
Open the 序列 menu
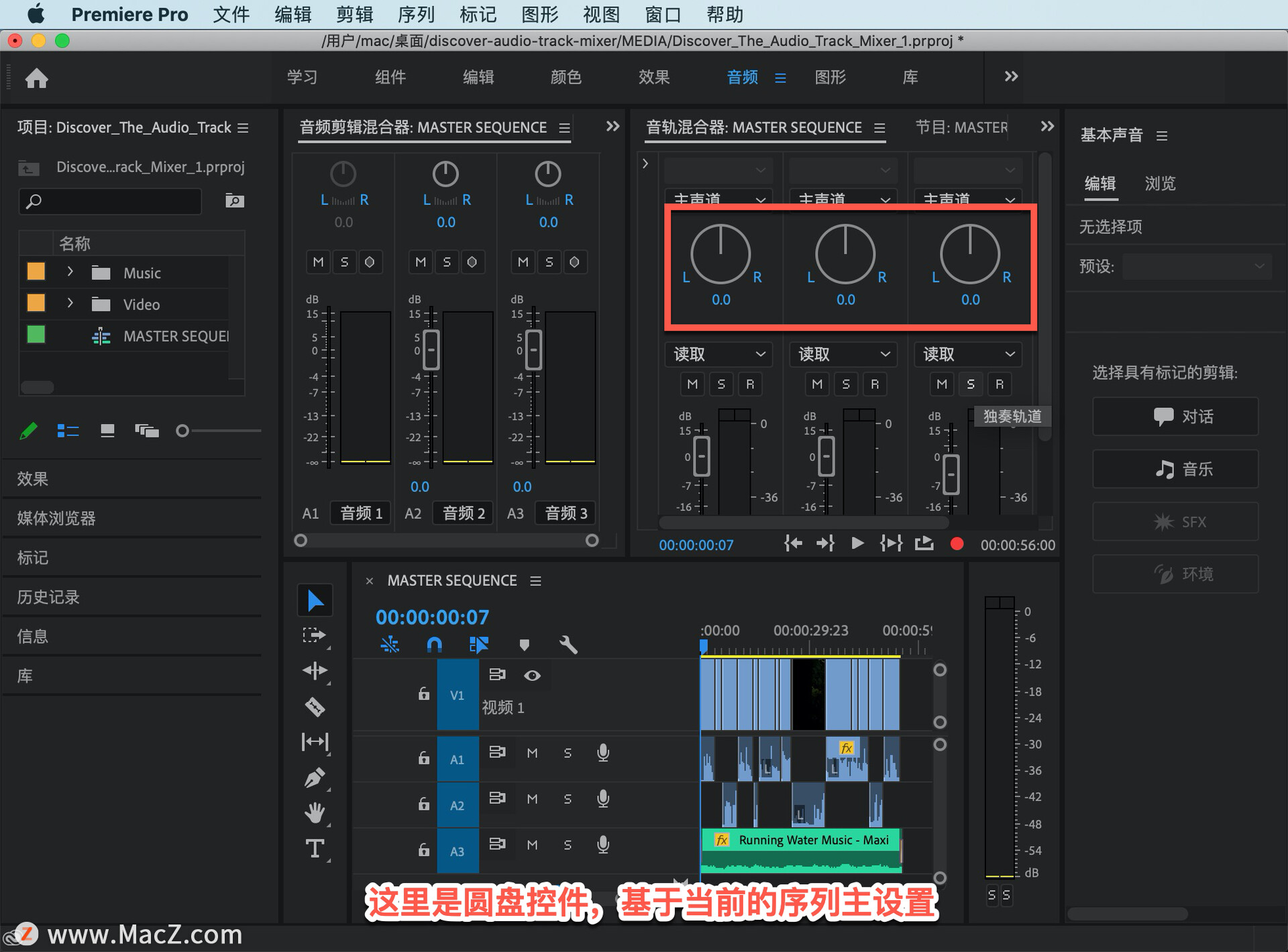(416, 14)
